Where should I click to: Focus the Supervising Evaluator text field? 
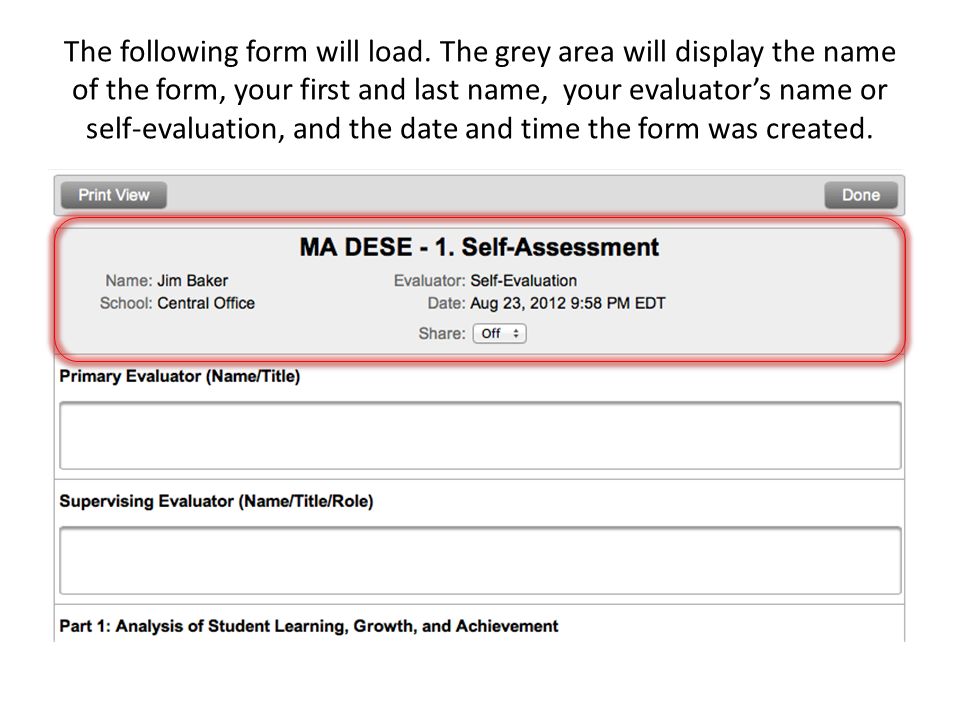[x=480, y=561]
